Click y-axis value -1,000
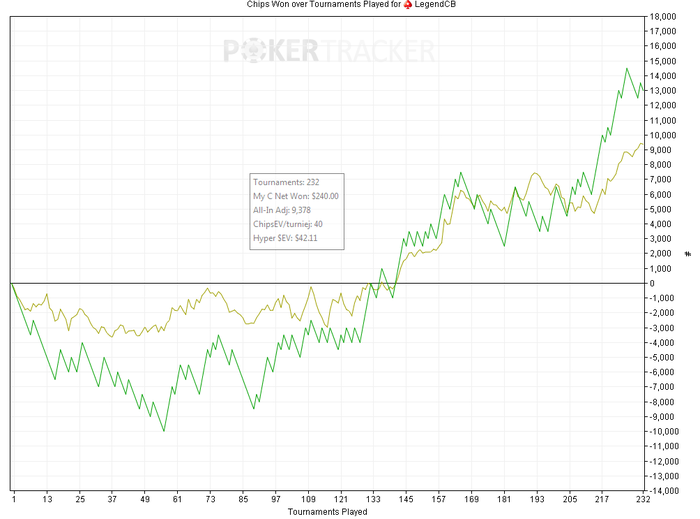The height and width of the screenshot is (519, 700). pos(660,298)
